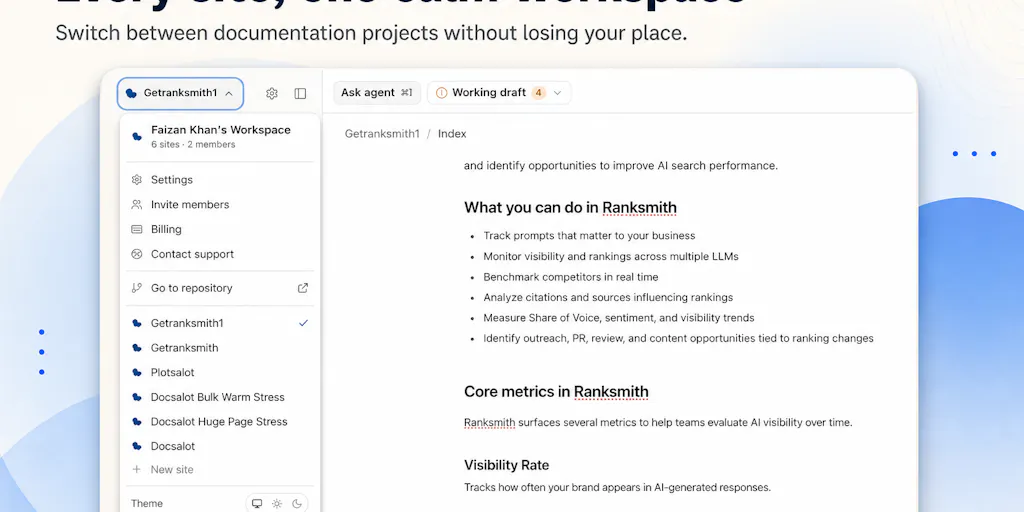Select Faizan Khan's Workspace header

tap(220, 136)
